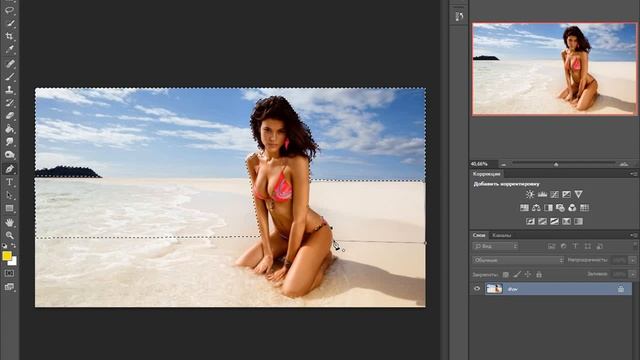640x360 pixels.
Task: Add Invert adjustment icon
Action: (x=530, y=221)
